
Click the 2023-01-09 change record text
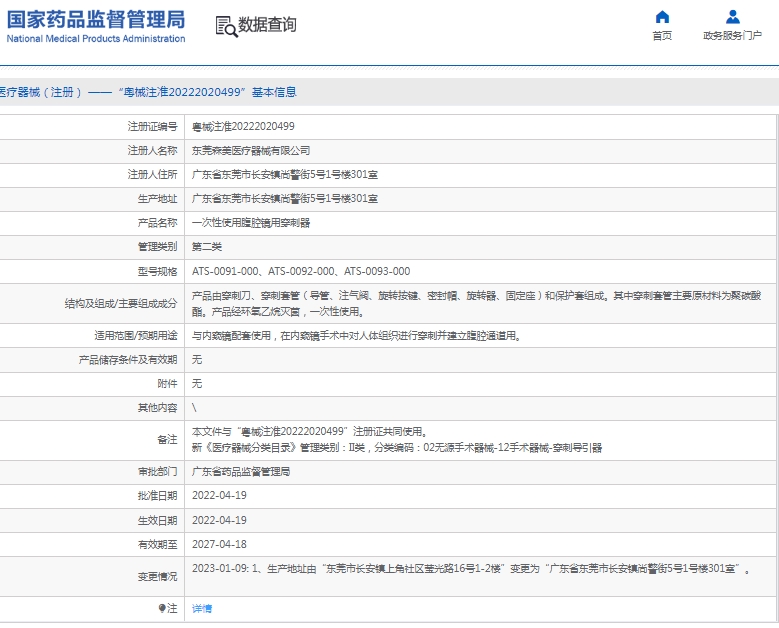tap(471, 568)
